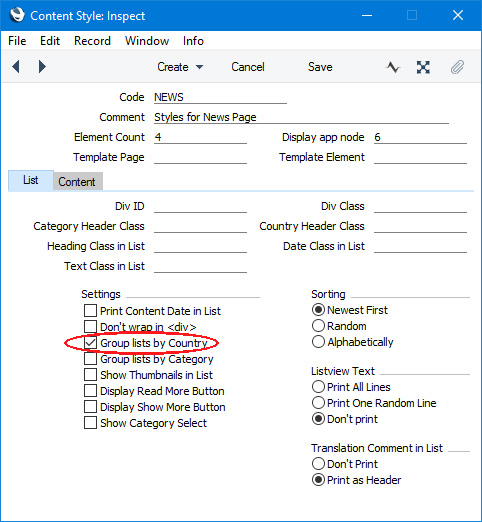Click the Template Page input field
This screenshot has width=482, height=522.
tap(200, 157)
